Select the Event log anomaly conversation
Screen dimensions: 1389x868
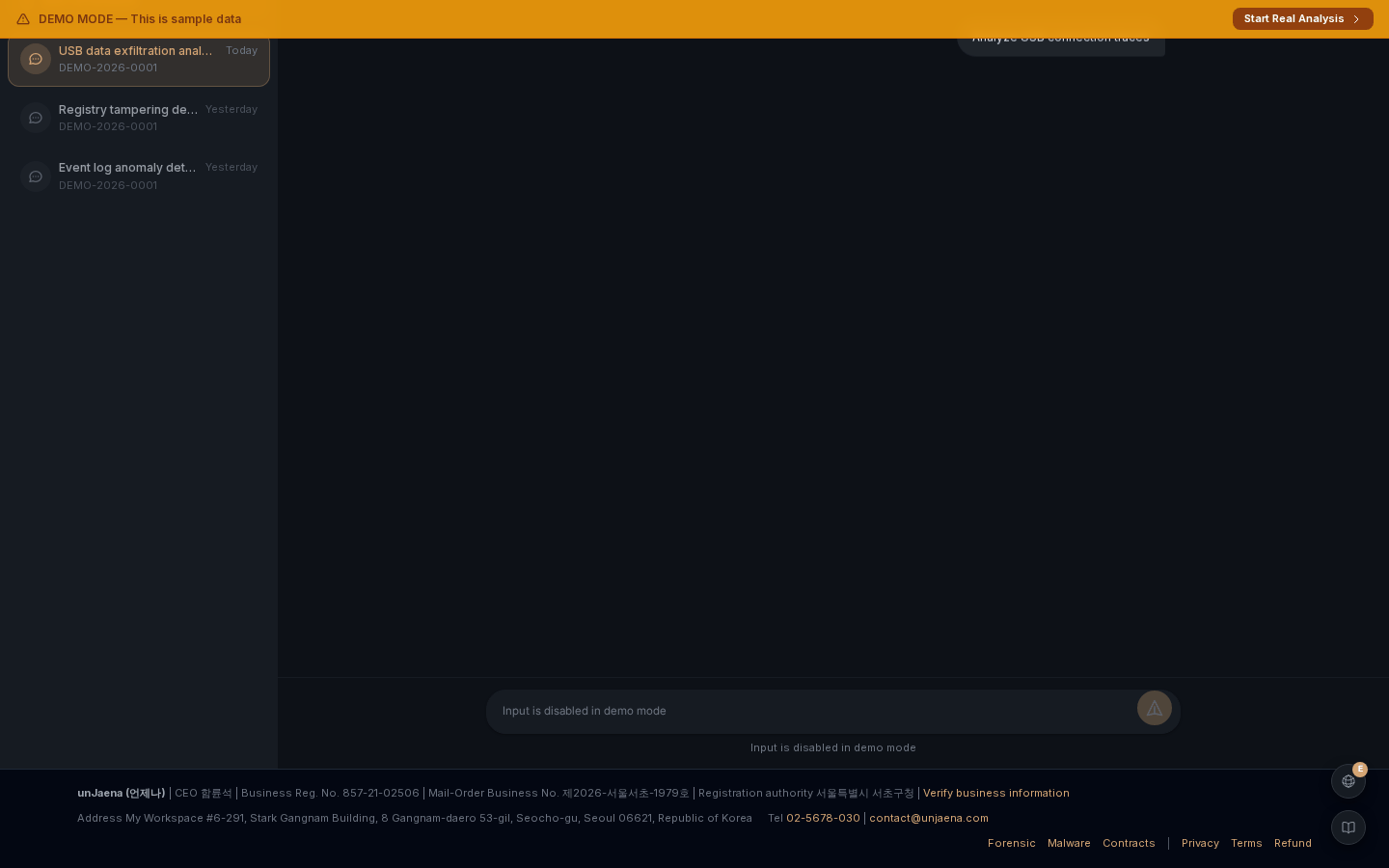coord(139,176)
